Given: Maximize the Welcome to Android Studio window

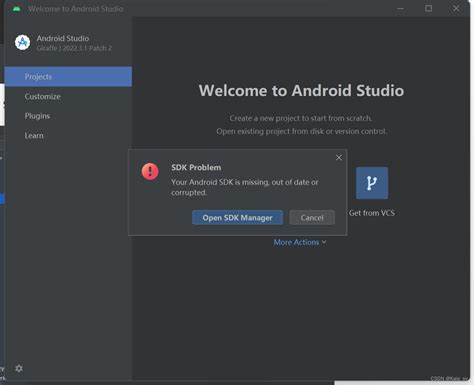Looking at the screenshot, I should point(428,9).
